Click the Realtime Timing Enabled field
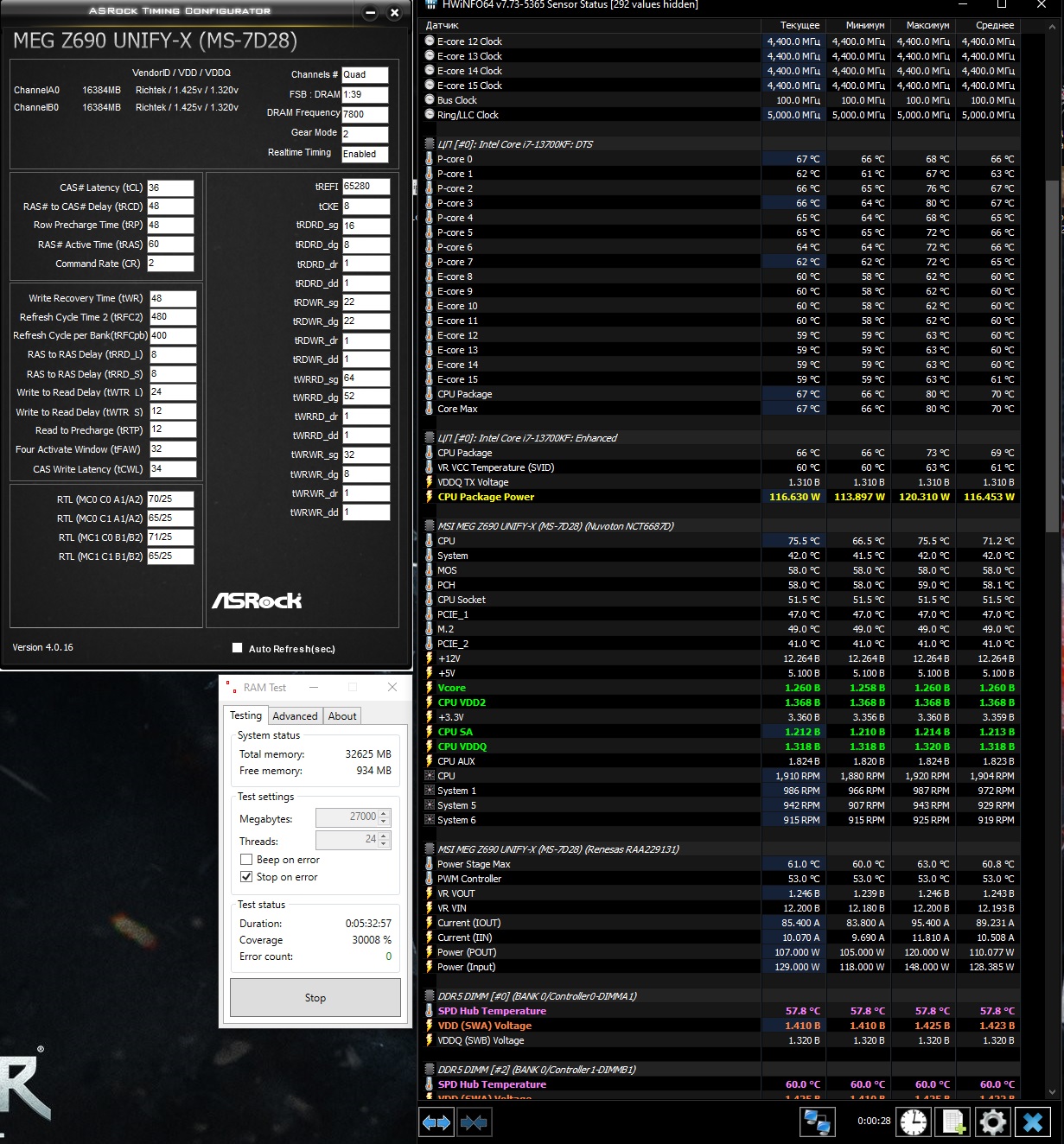Image resolution: width=1064 pixels, height=1144 pixels. pos(365,154)
